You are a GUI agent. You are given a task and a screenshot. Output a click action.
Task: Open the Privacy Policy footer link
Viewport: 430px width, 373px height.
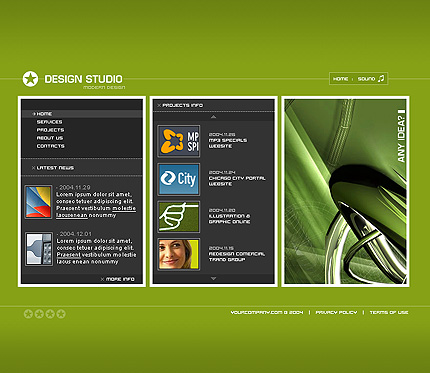336,312
